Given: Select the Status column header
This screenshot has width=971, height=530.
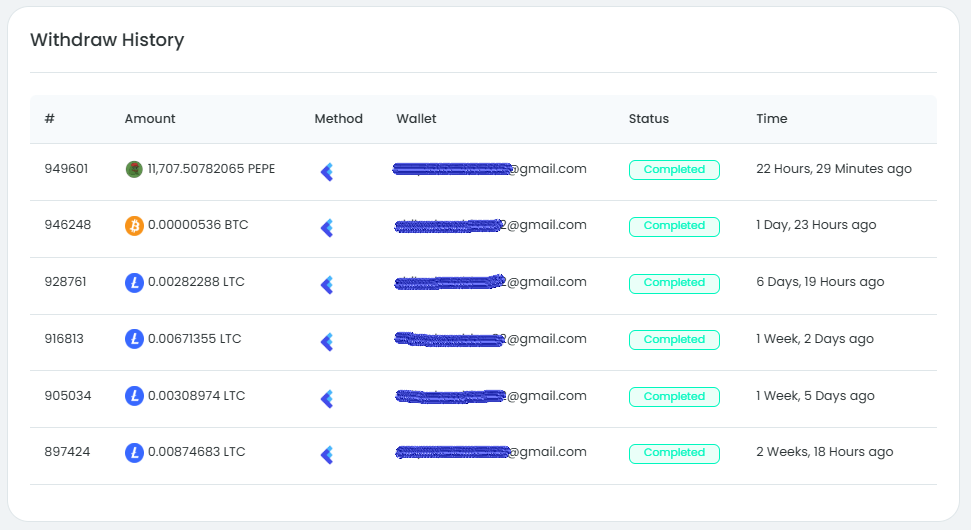Looking at the screenshot, I should 648,118.
